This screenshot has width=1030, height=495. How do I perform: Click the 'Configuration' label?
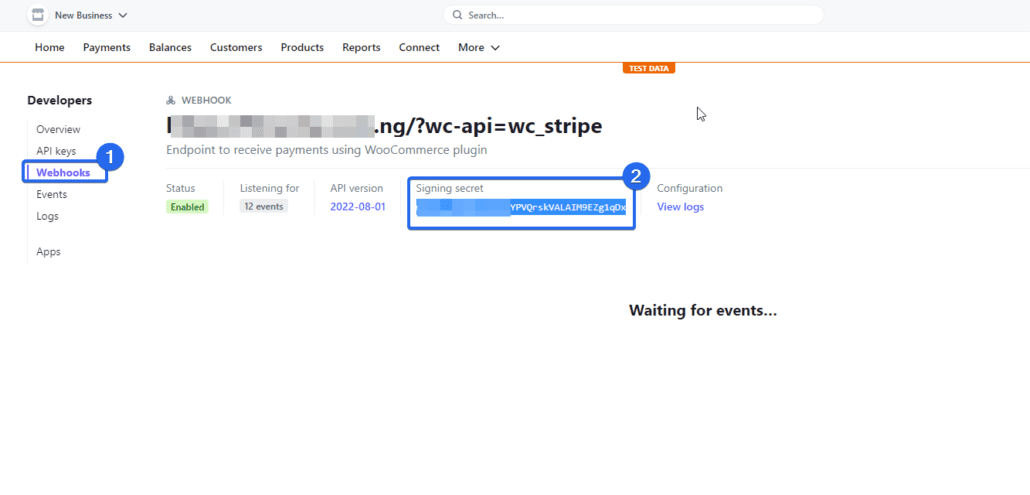[x=690, y=188]
